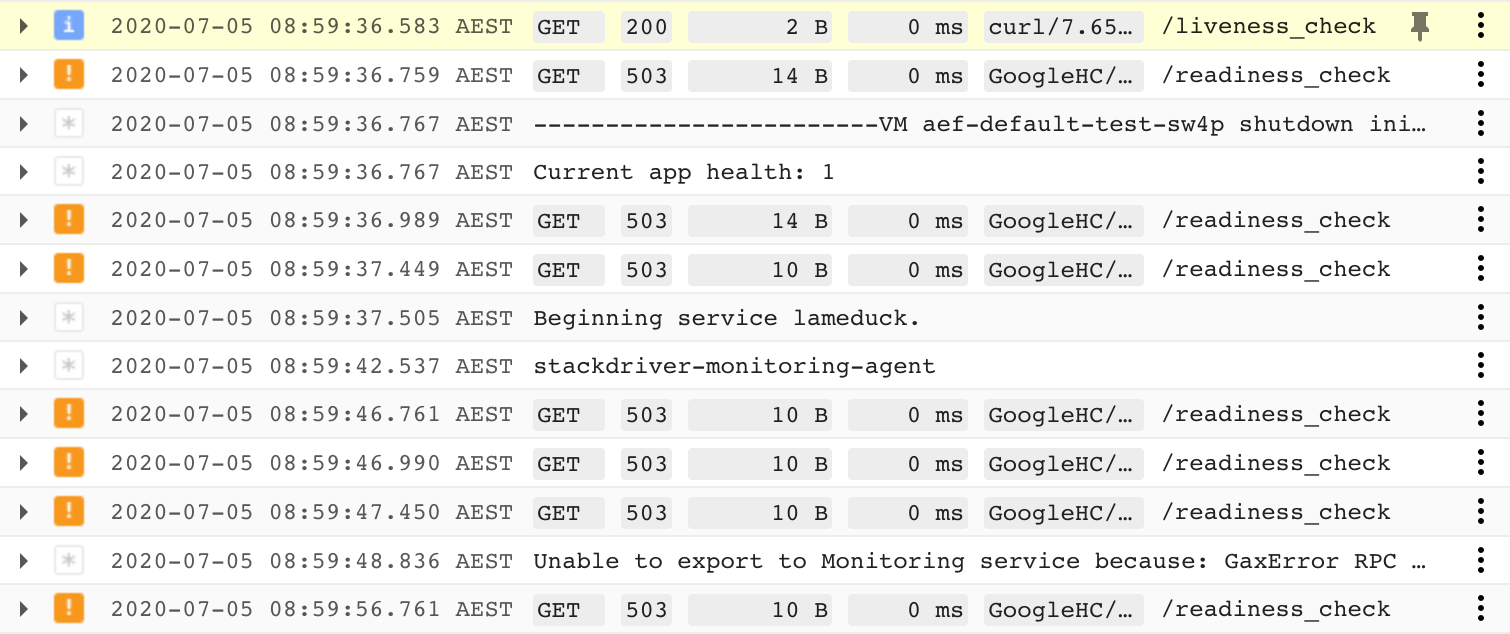Expand the last readiness_check entry at 08:59:56.761
1510x634 pixels.
tap(25, 609)
